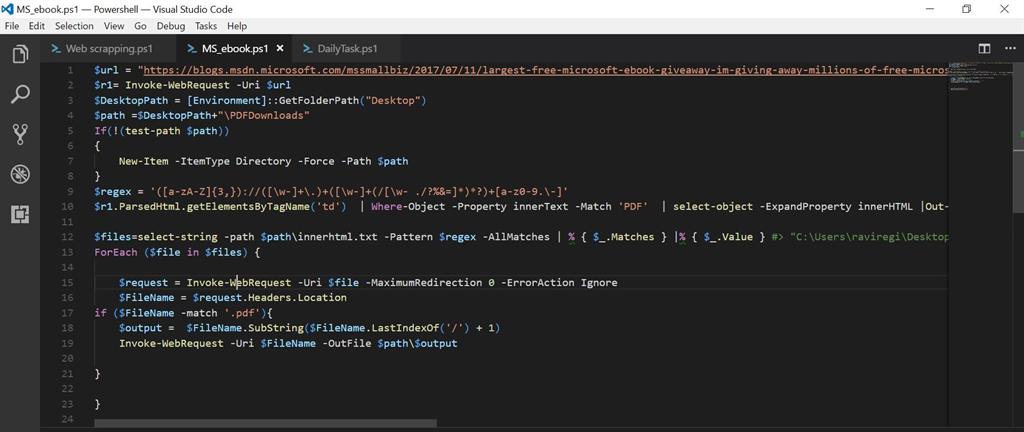Open the Tasks menu

coord(206,26)
